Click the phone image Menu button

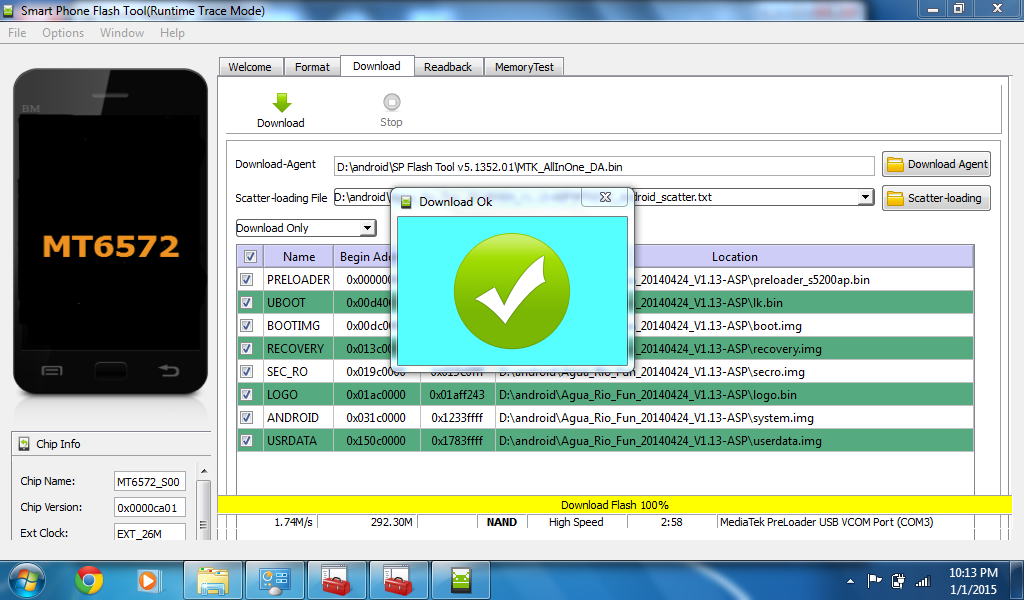(52, 371)
